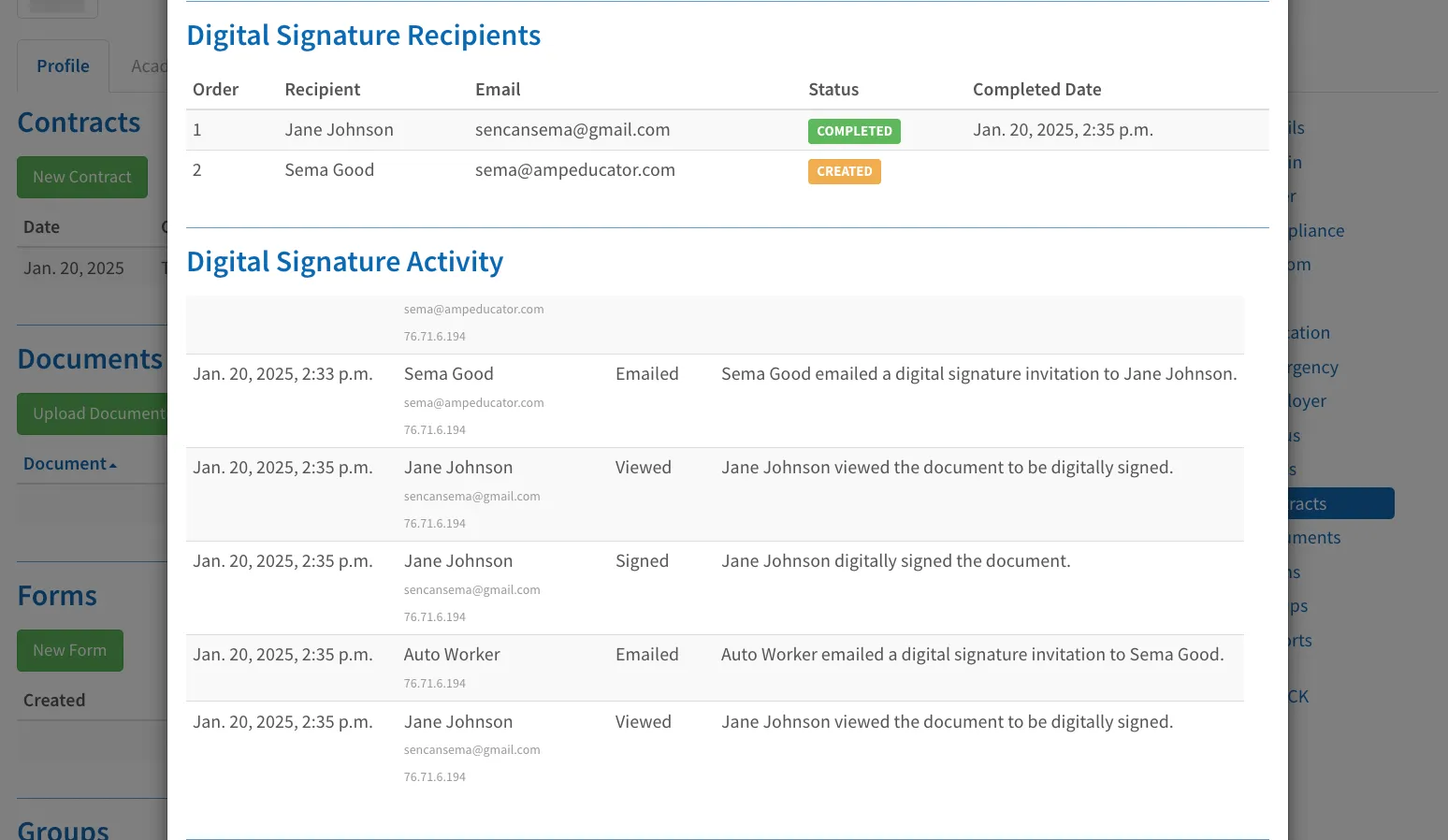The height and width of the screenshot is (840, 1448).
Task: Click 'Jane Johnson digitally signed the document.' description
Action: [x=896, y=561]
